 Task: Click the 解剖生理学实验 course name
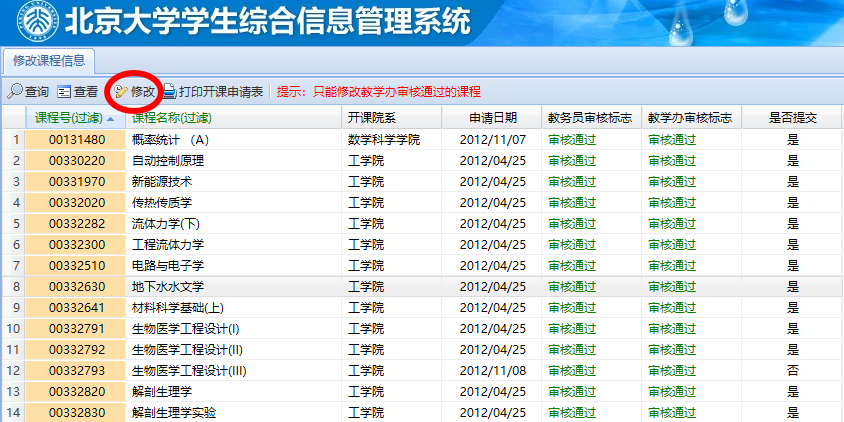tap(174, 412)
